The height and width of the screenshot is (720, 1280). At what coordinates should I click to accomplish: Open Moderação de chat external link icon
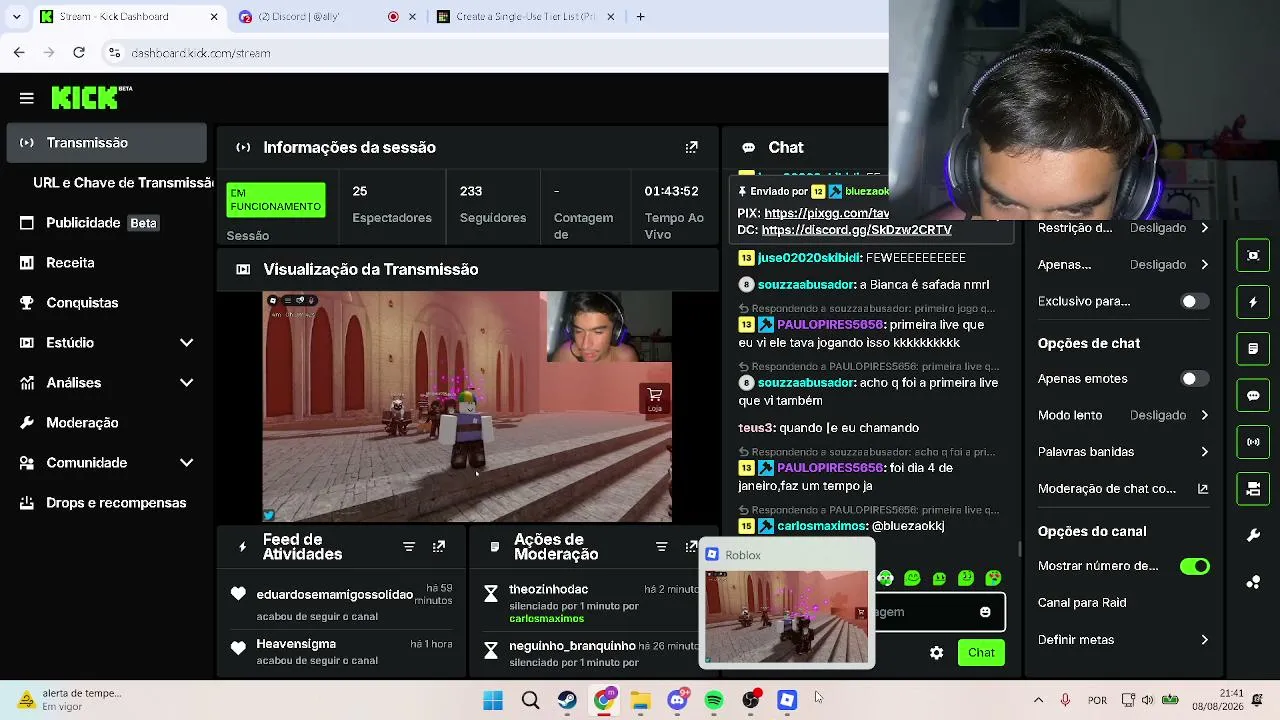pyautogui.click(x=1203, y=489)
